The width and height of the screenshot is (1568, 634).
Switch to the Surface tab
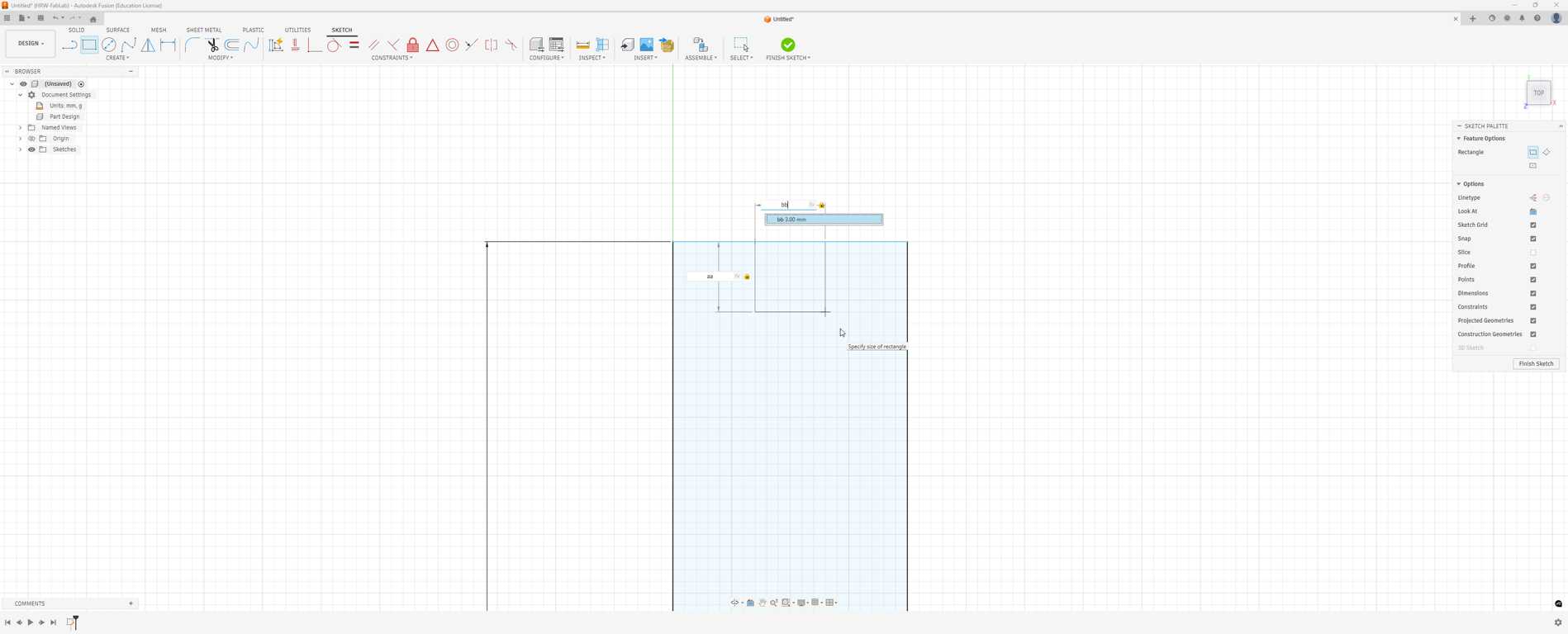pyautogui.click(x=118, y=30)
